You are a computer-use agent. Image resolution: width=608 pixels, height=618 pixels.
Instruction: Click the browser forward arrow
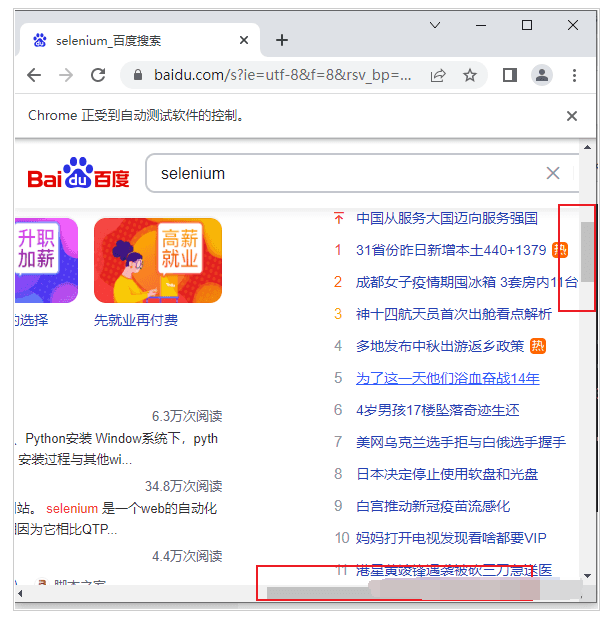tap(66, 75)
